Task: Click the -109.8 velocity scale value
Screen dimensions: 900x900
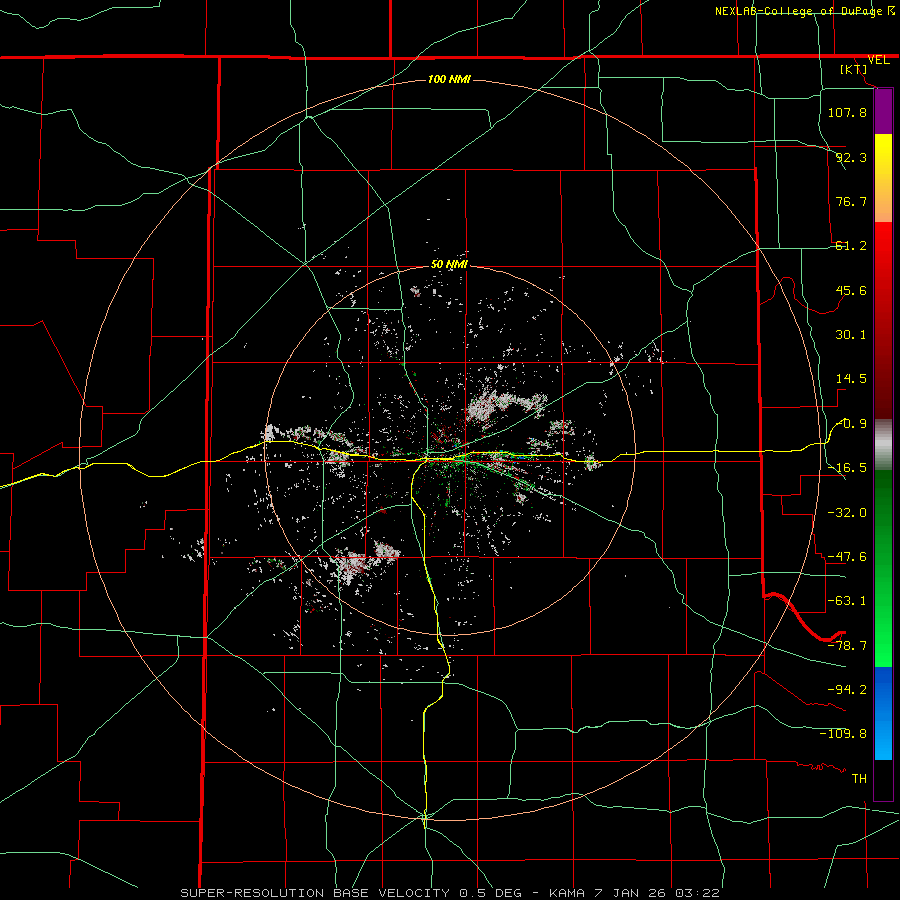Action: [x=843, y=734]
